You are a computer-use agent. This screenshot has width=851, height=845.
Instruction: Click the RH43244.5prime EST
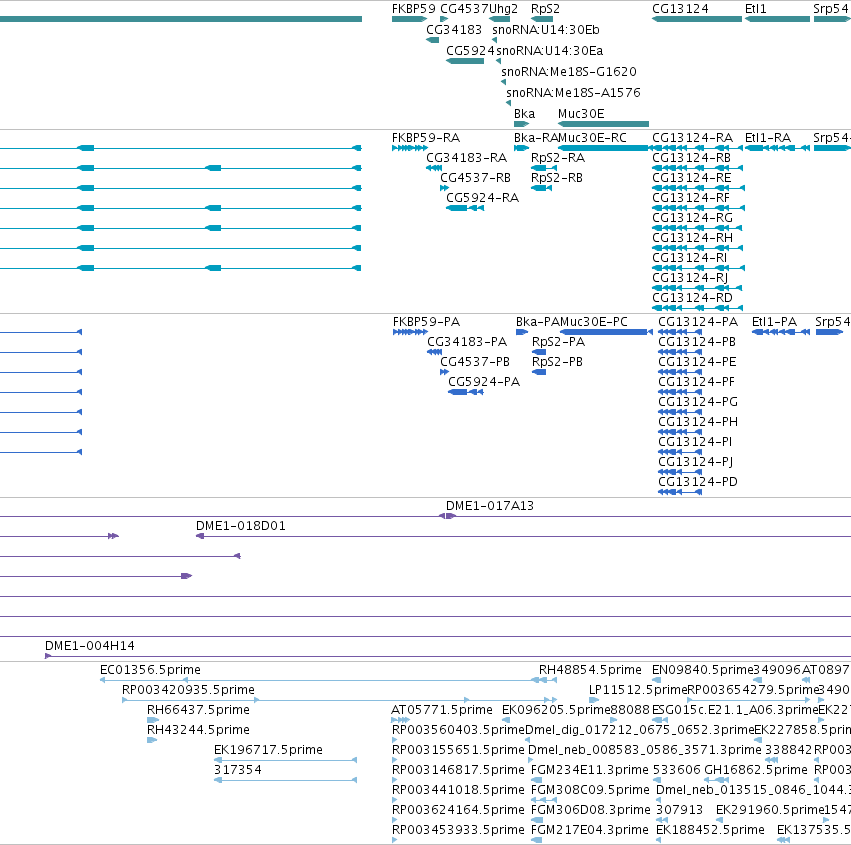pos(152,740)
